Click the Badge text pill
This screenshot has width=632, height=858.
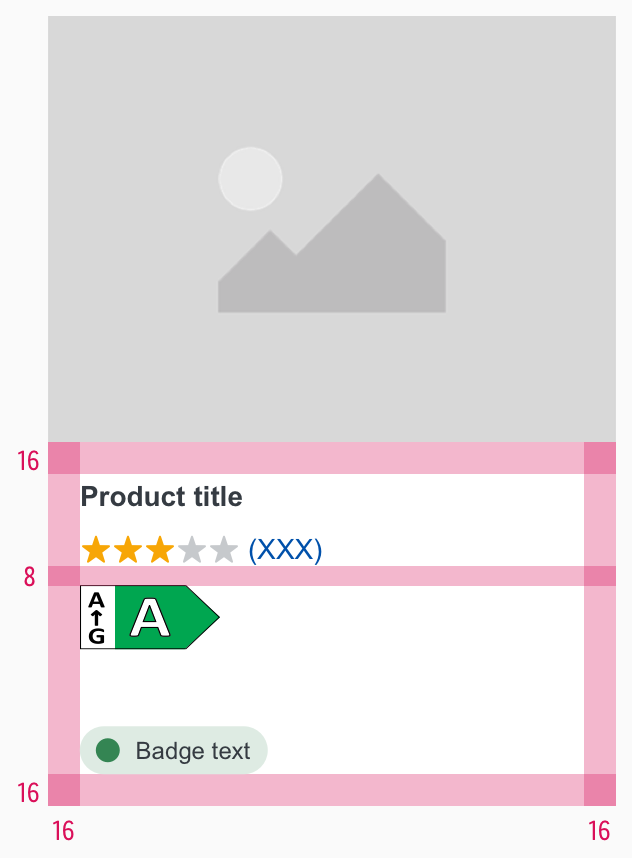pyautogui.click(x=174, y=750)
